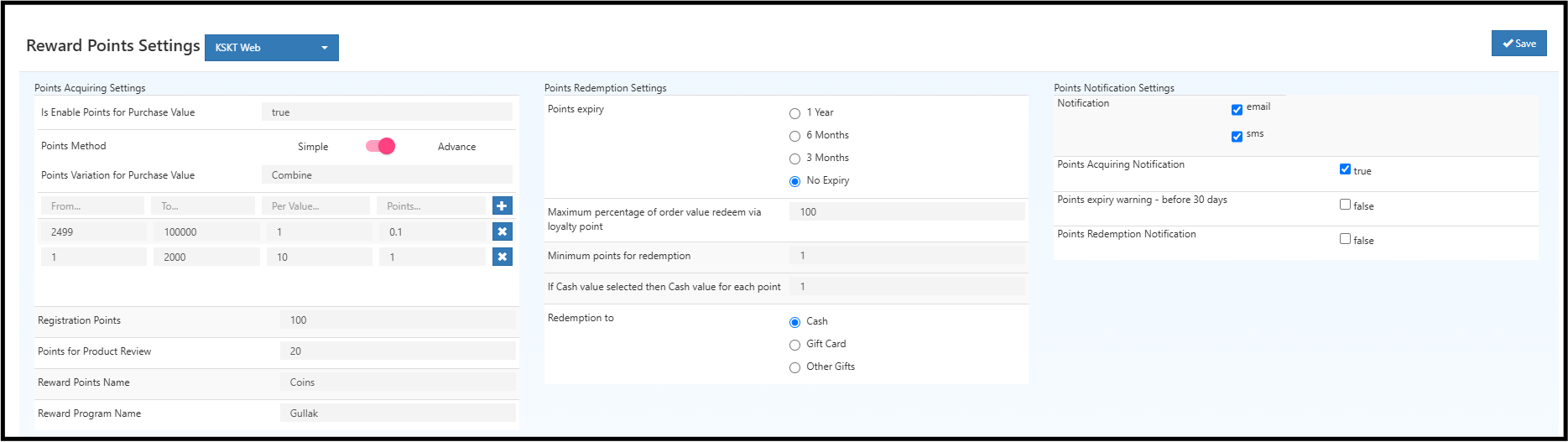1568x442 pixels.
Task: Enable Points Redemption Notification checkbox
Action: pos(1345,239)
